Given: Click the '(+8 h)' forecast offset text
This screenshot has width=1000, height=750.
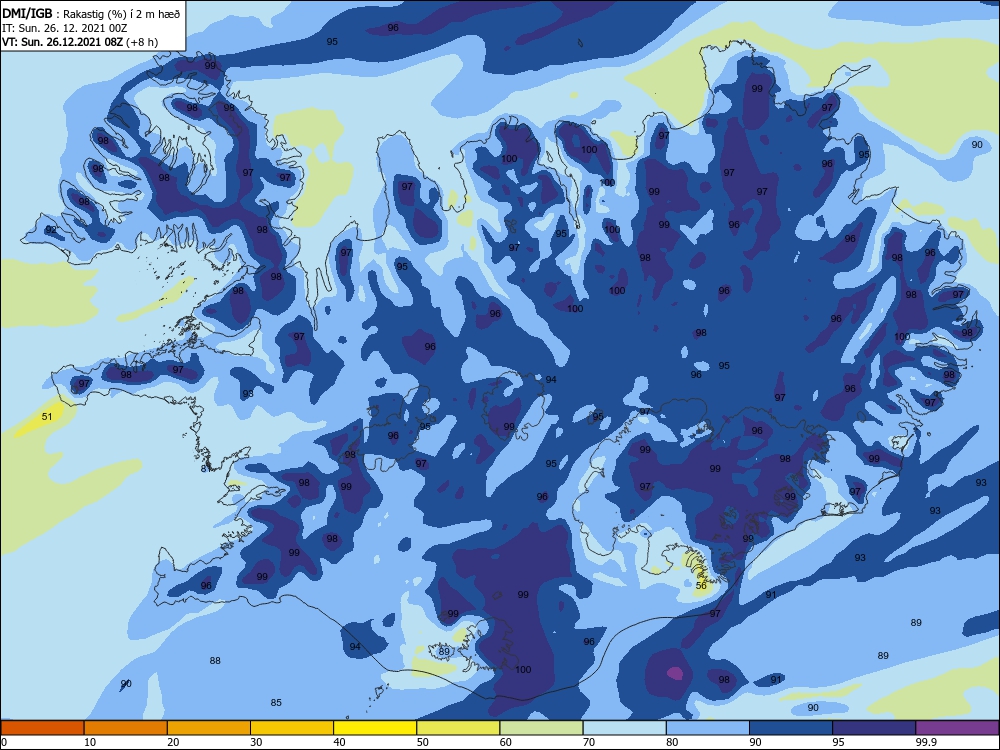Looking at the screenshot, I should pos(142,42).
